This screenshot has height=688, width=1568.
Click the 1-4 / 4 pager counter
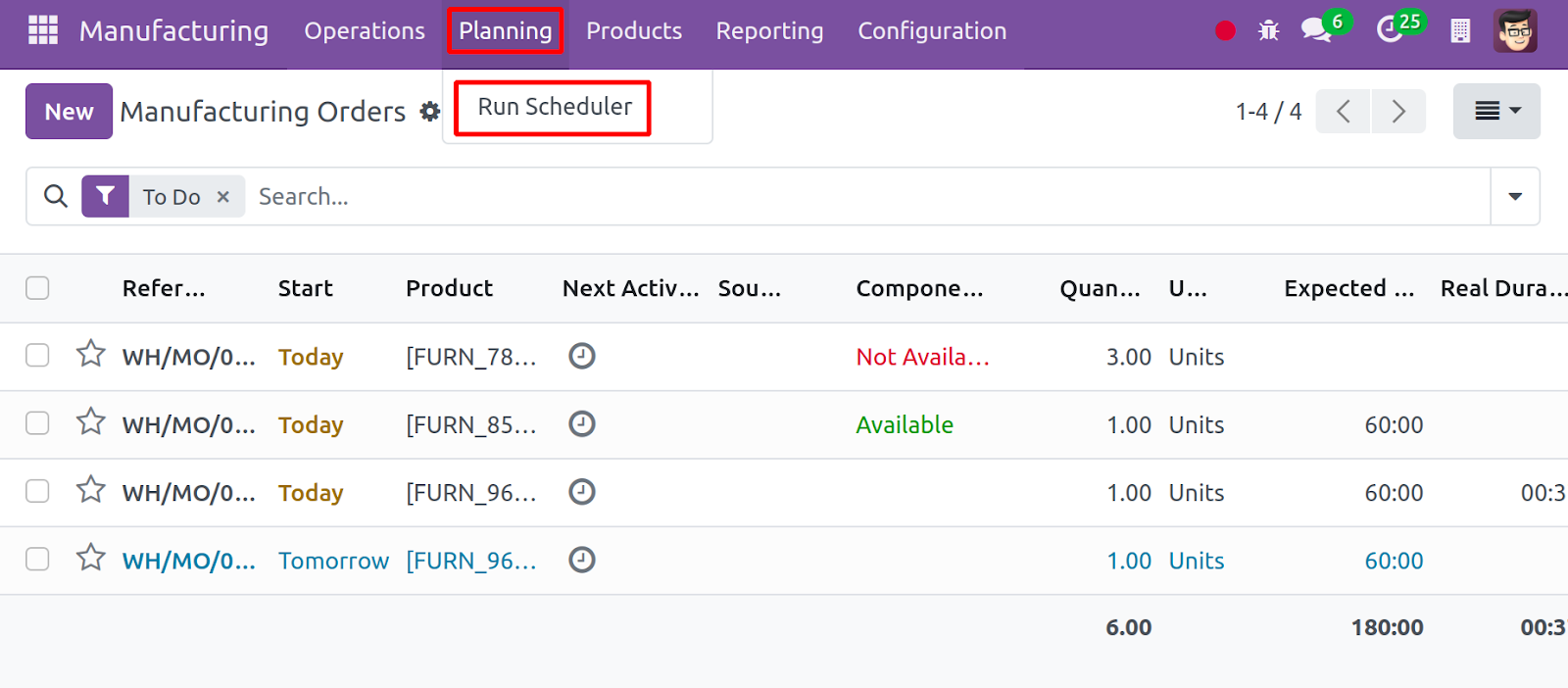click(1268, 112)
